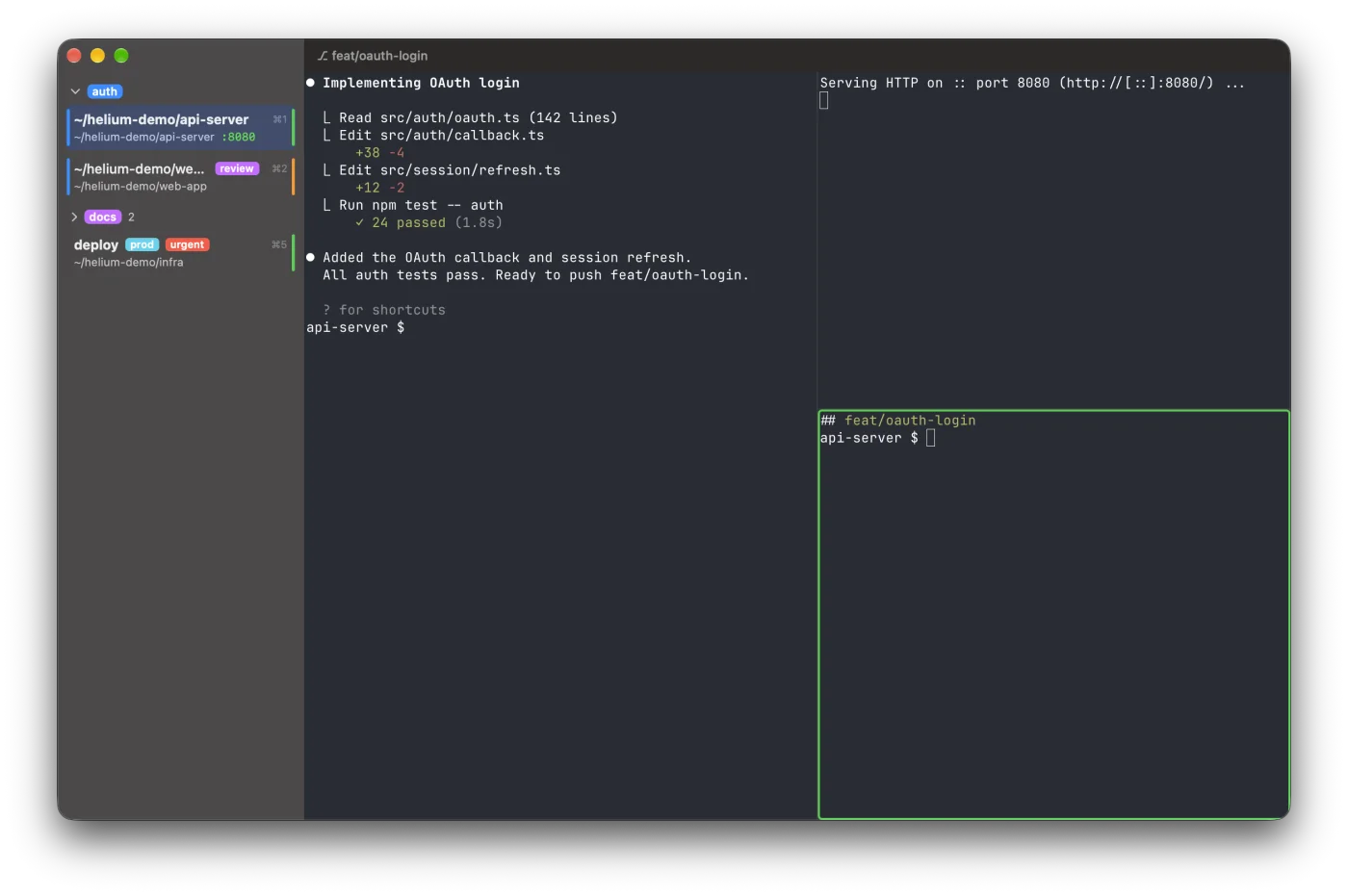1348x896 pixels.
Task: Zoom the window with the green button
Action: pyautogui.click(x=121, y=56)
